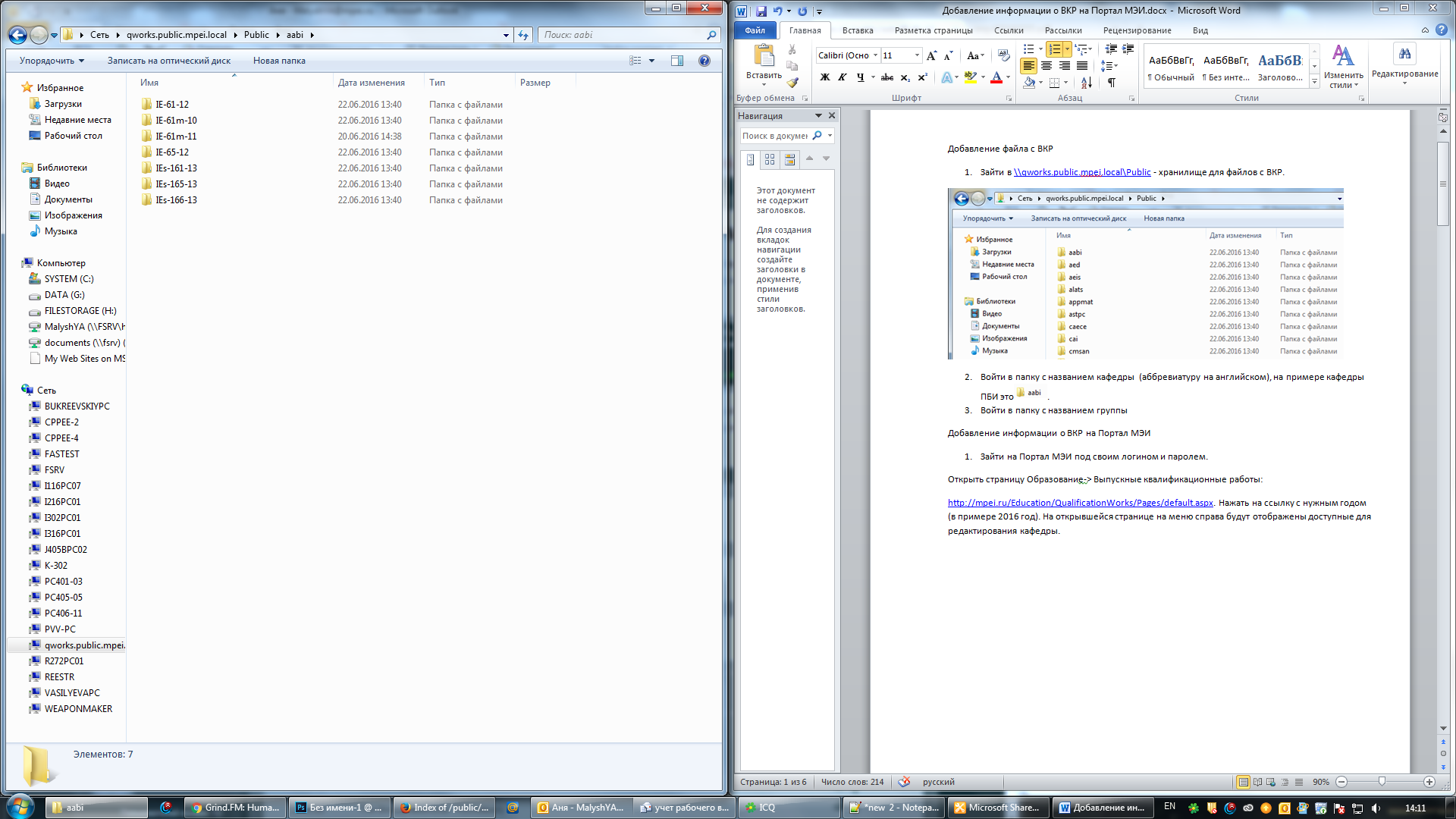Viewport: 1456px width, 819px height.
Task: Click the Clear Formatting eraser icon
Action: (1003, 55)
